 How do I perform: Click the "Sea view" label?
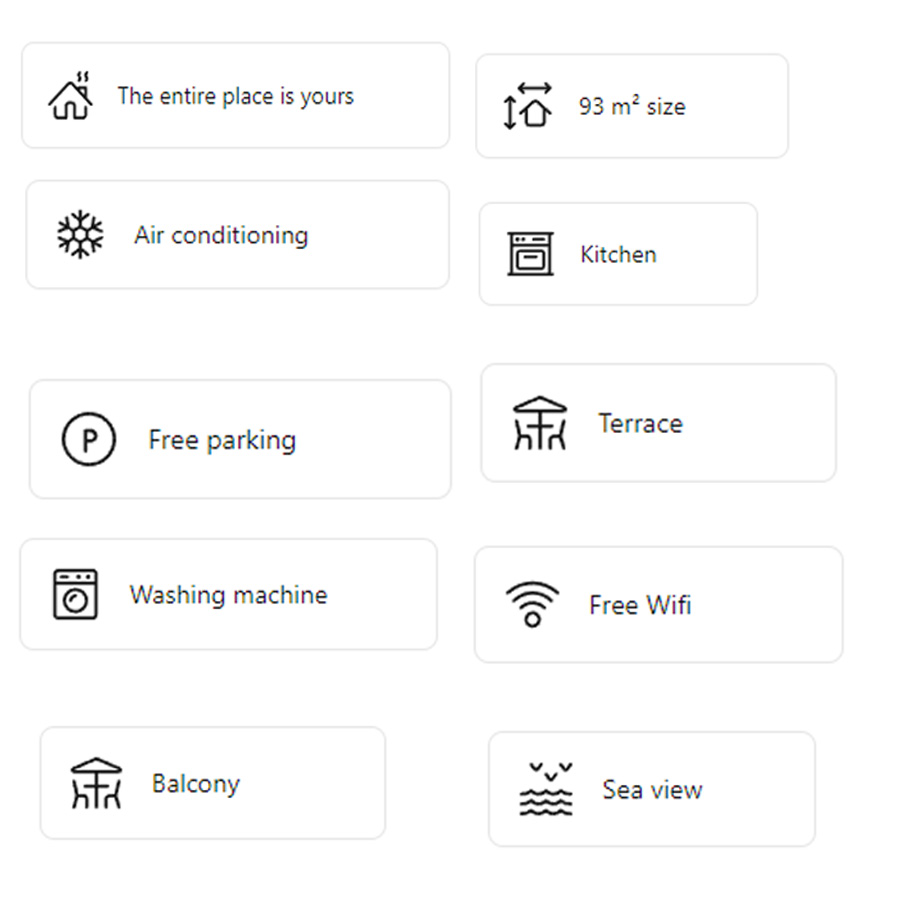click(652, 789)
